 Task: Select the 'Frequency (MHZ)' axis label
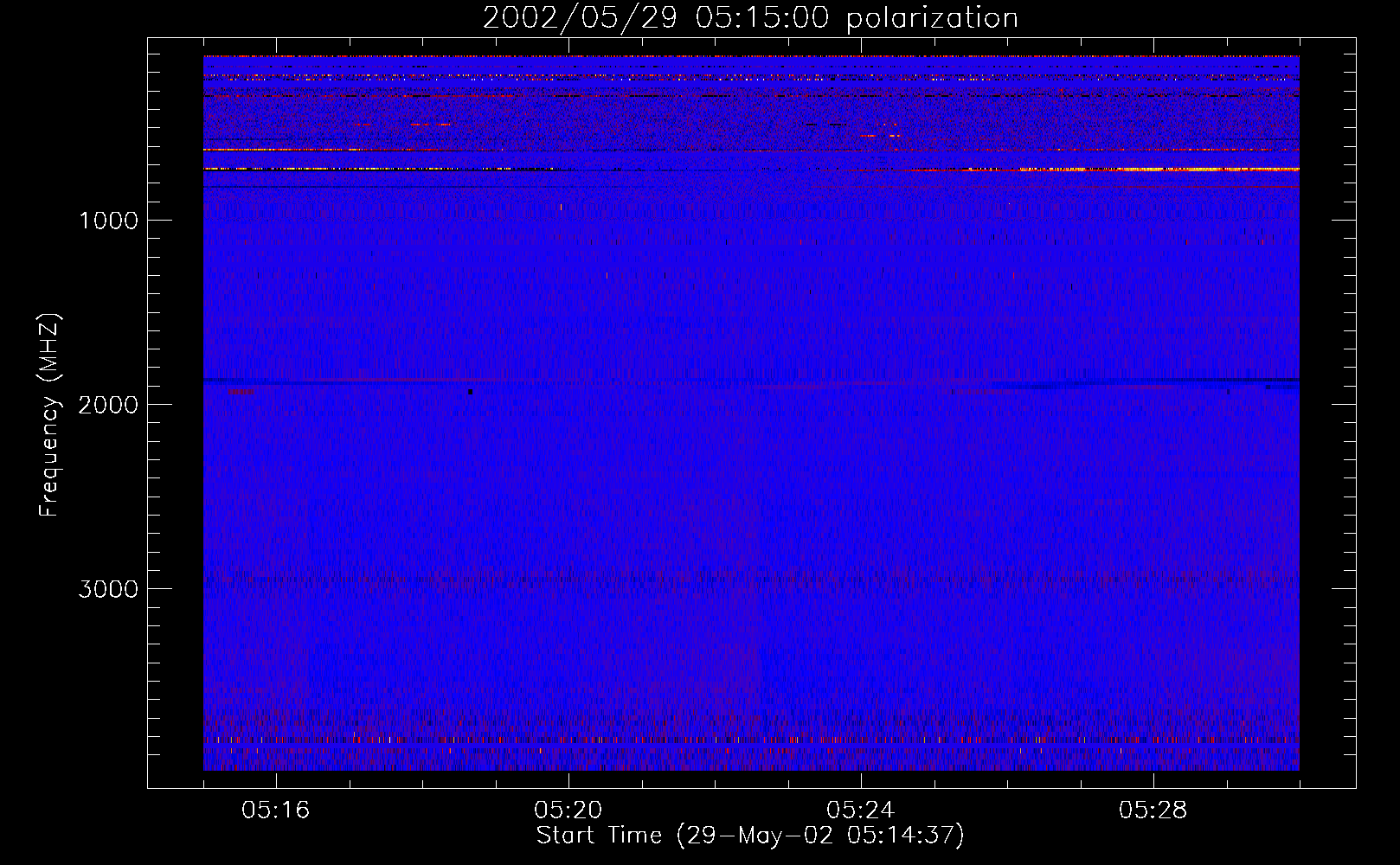(x=49, y=415)
